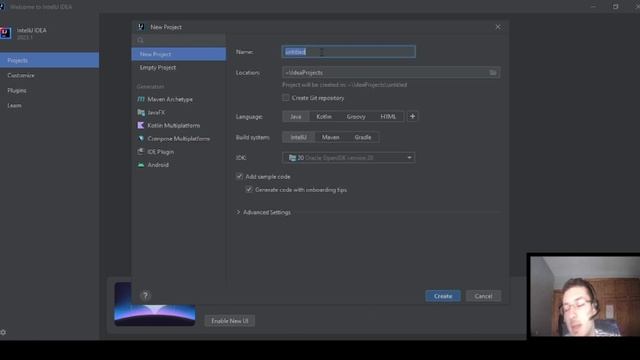
Task: Select HTML language option
Action: coord(388,116)
